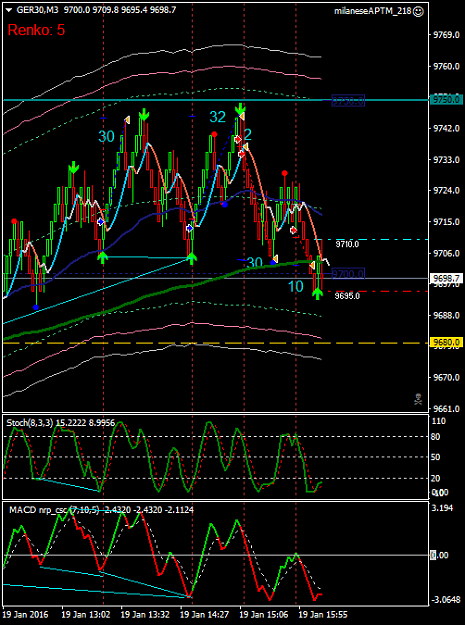The height and width of the screenshot is (625, 465).
Task: Click the boxed 9750.0 label beside teal line
Action: coord(348,101)
